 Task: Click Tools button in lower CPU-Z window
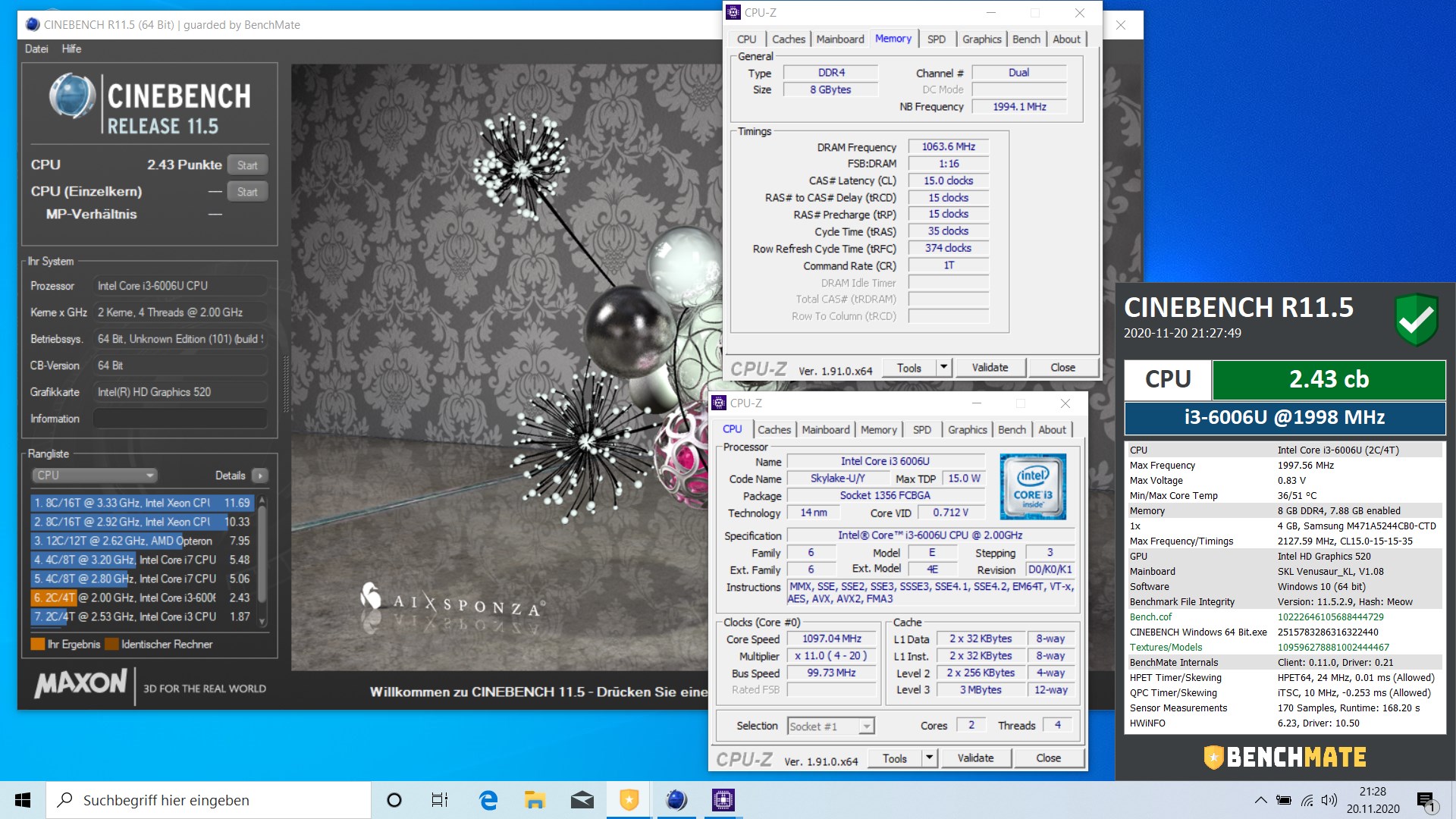click(x=895, y=758)
